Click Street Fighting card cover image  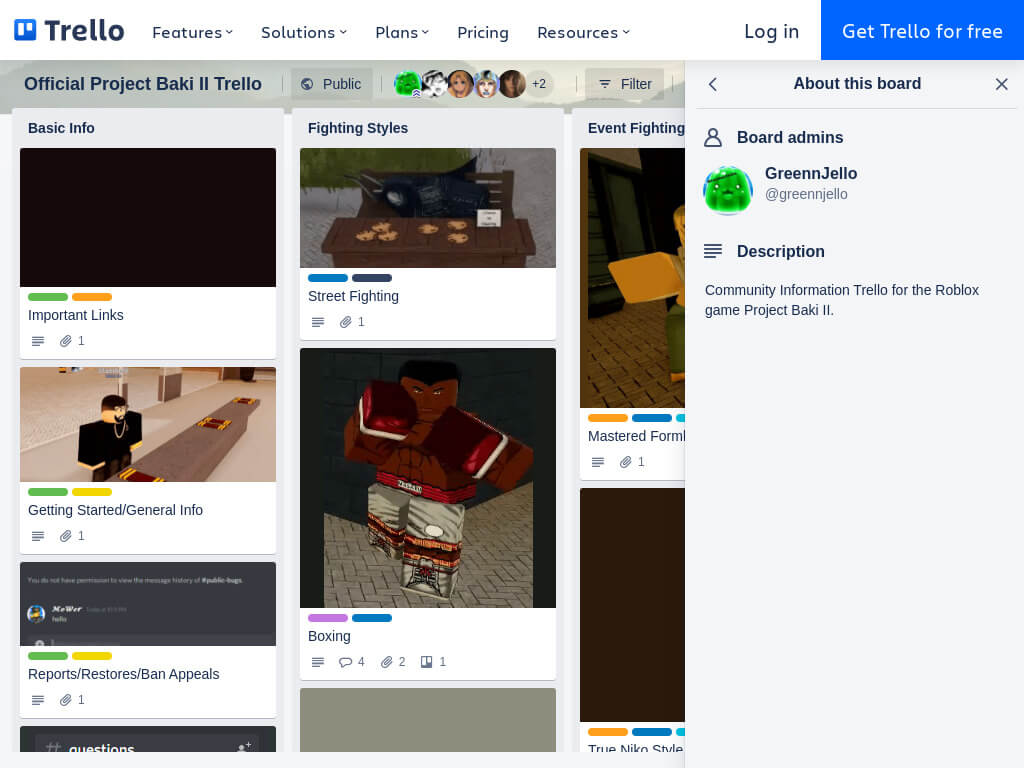click(x=428, y=208)
